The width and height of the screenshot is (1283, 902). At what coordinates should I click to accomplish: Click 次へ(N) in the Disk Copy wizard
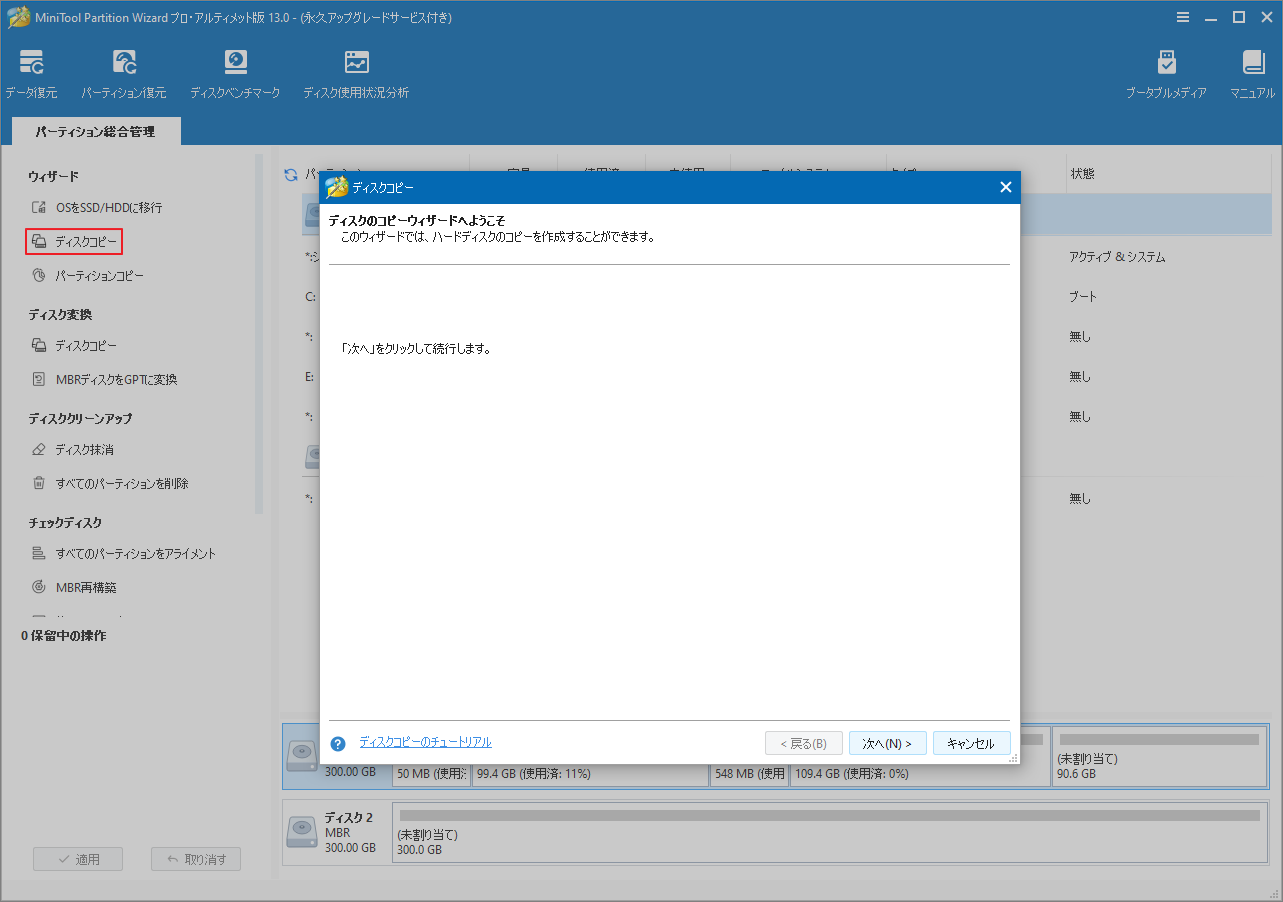point(887,742)
